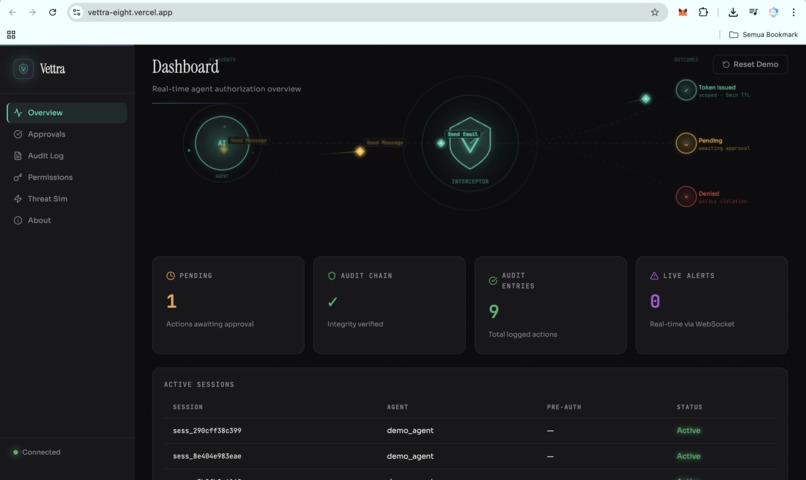The width and height of the screenshot is (806, 480).
Task: Click the Dashboard heading
Action: pos(186,67)
